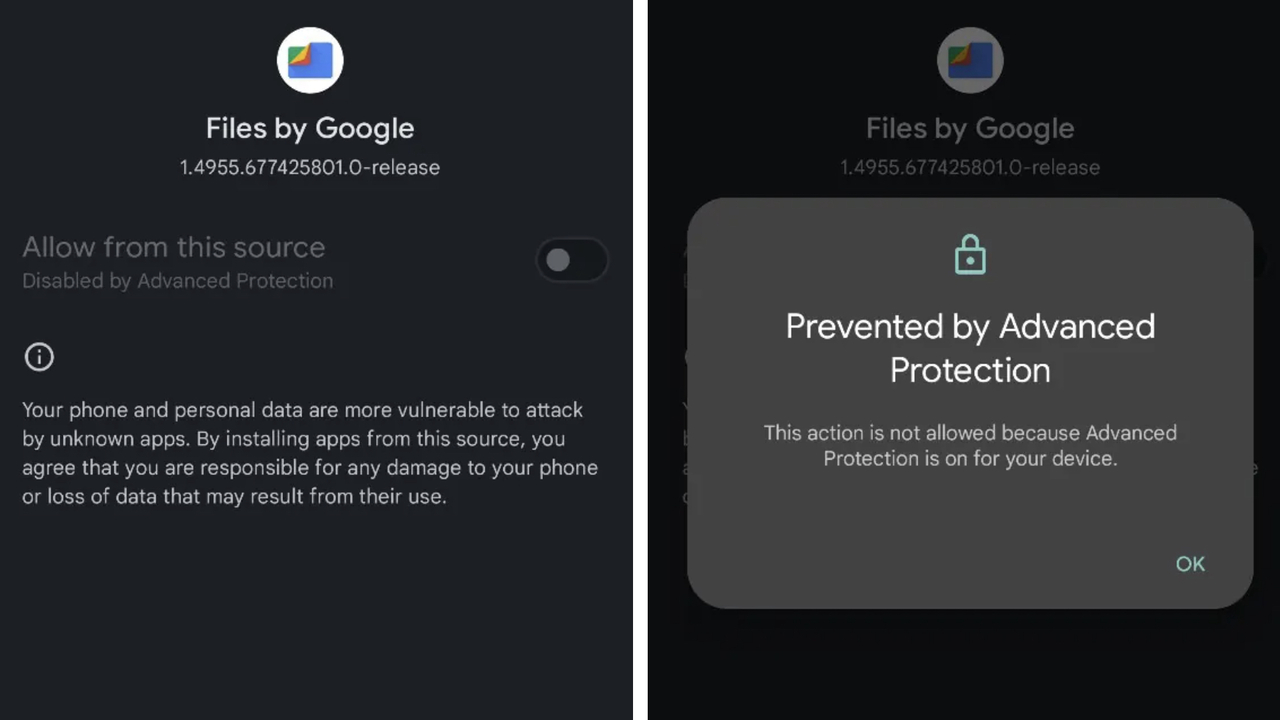
Task: Tap the unknown apps warning paragraph
Action: (x=310, y=453)
